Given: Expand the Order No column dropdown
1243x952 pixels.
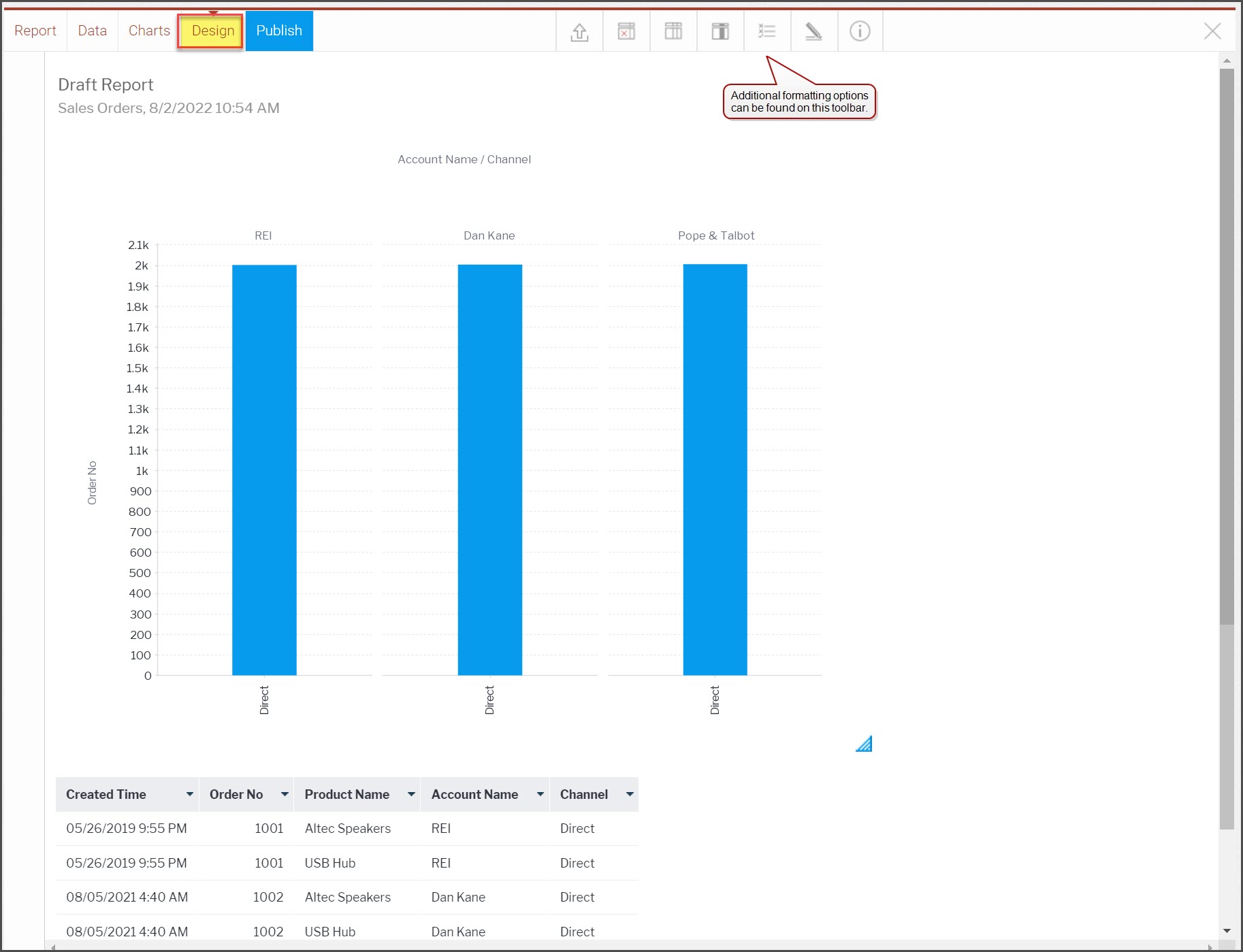Looking at the screenshot, I should click(x=285, y=794).
